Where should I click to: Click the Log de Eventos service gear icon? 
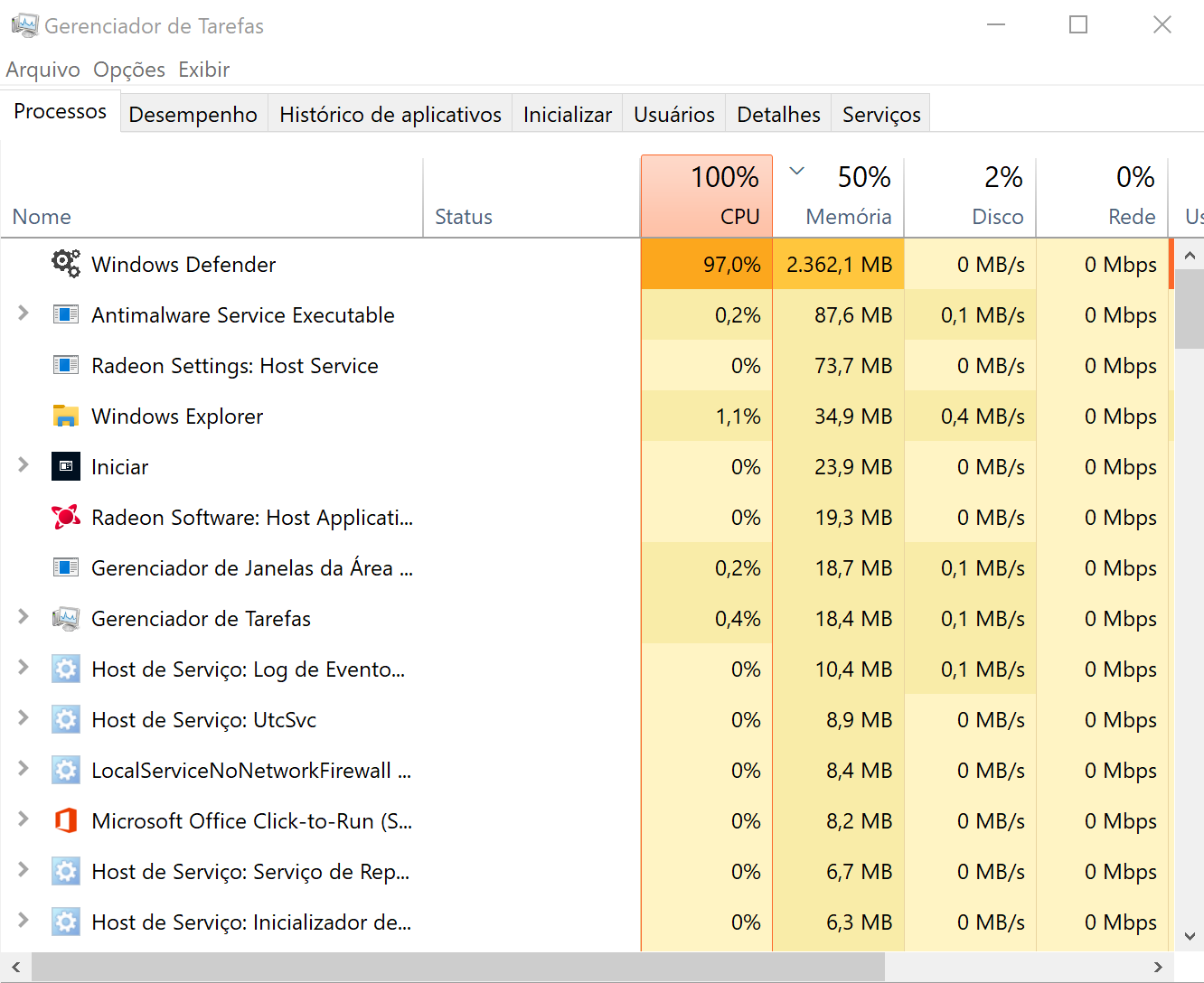pyautogui.click(x=66, y=669)
